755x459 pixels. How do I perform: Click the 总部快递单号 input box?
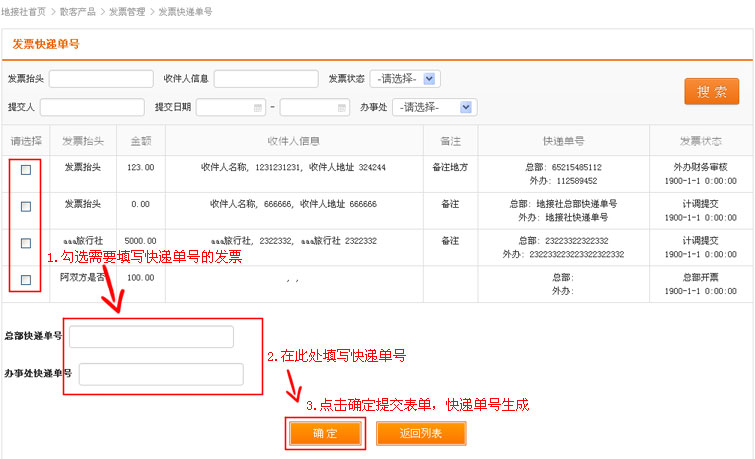click(151, 337)
